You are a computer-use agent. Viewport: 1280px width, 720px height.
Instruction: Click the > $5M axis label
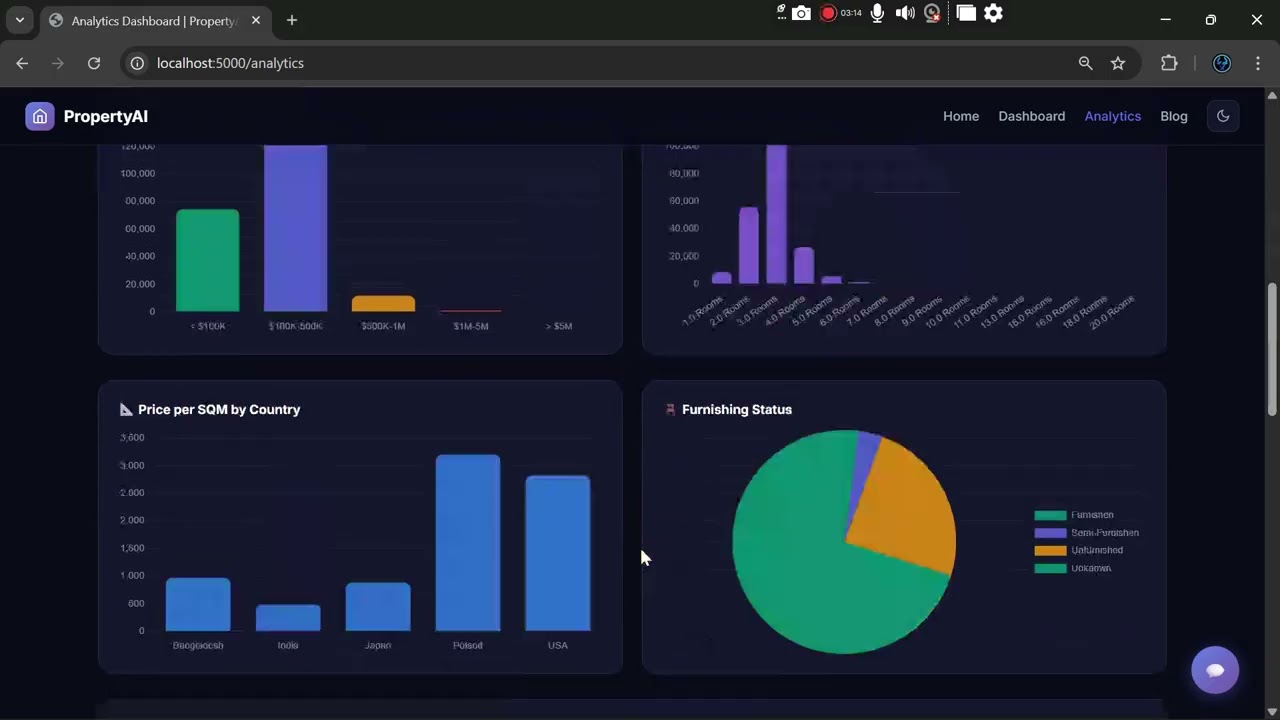[x=559, y=326]
